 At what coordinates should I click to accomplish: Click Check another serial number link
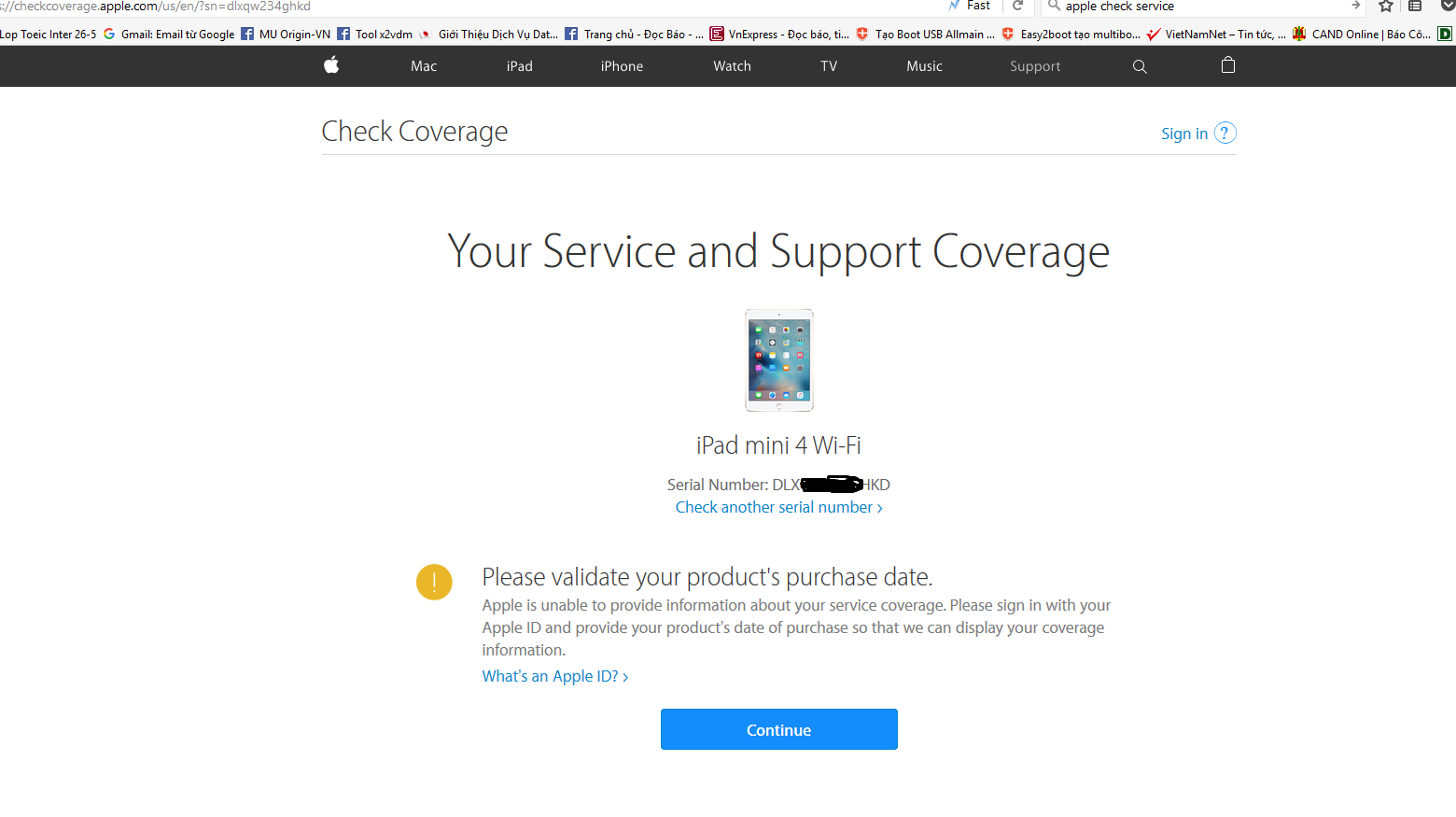[x=778, y=507]
